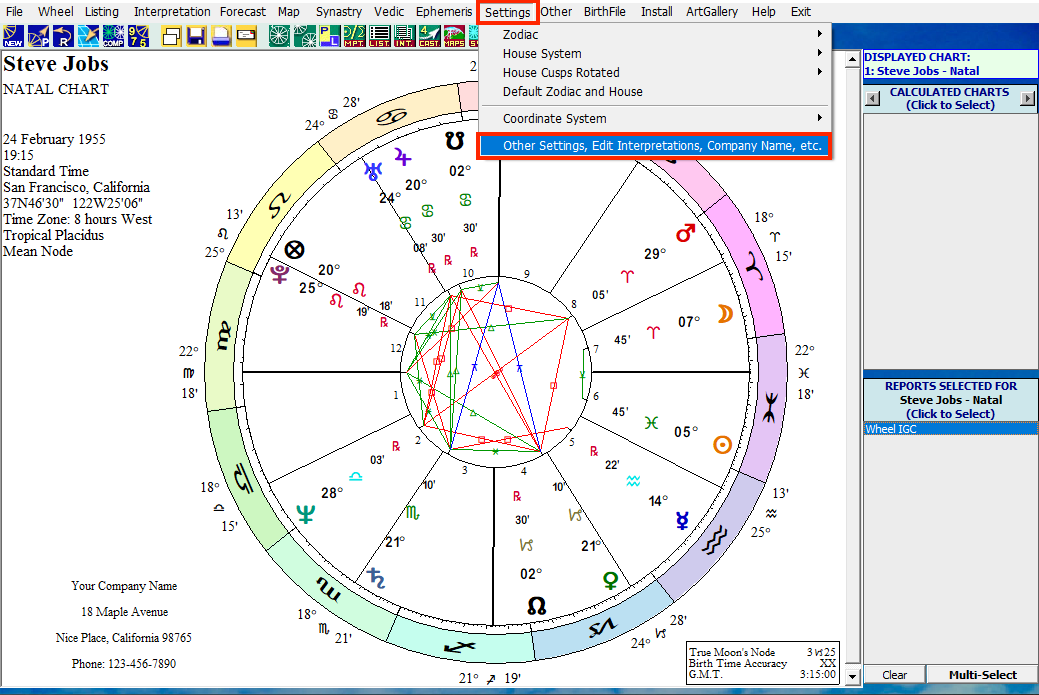Click the calculated charts right arrow

1027,99
